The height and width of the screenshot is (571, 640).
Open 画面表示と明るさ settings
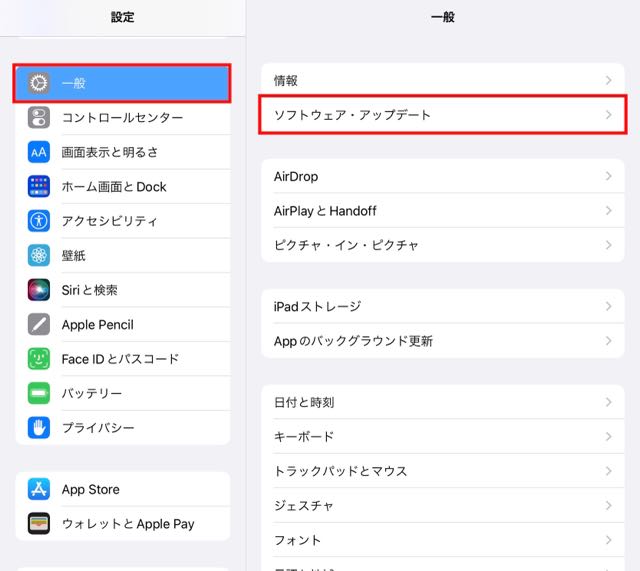pos(122,152)
